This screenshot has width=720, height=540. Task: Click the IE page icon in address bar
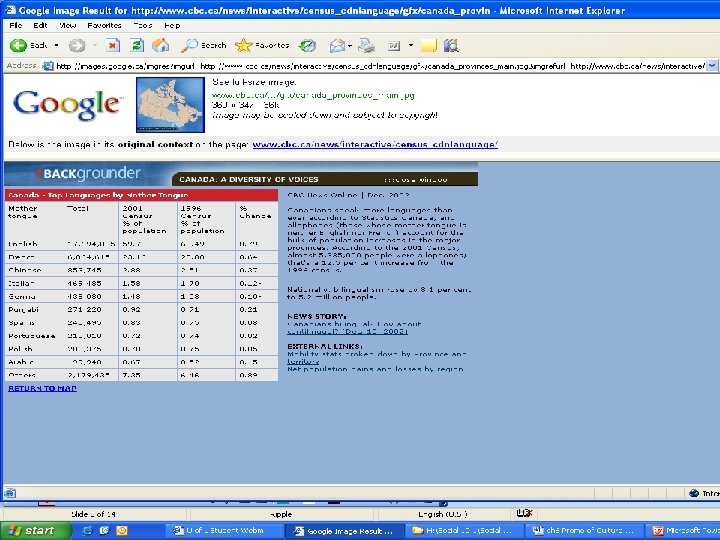point(48,66)
